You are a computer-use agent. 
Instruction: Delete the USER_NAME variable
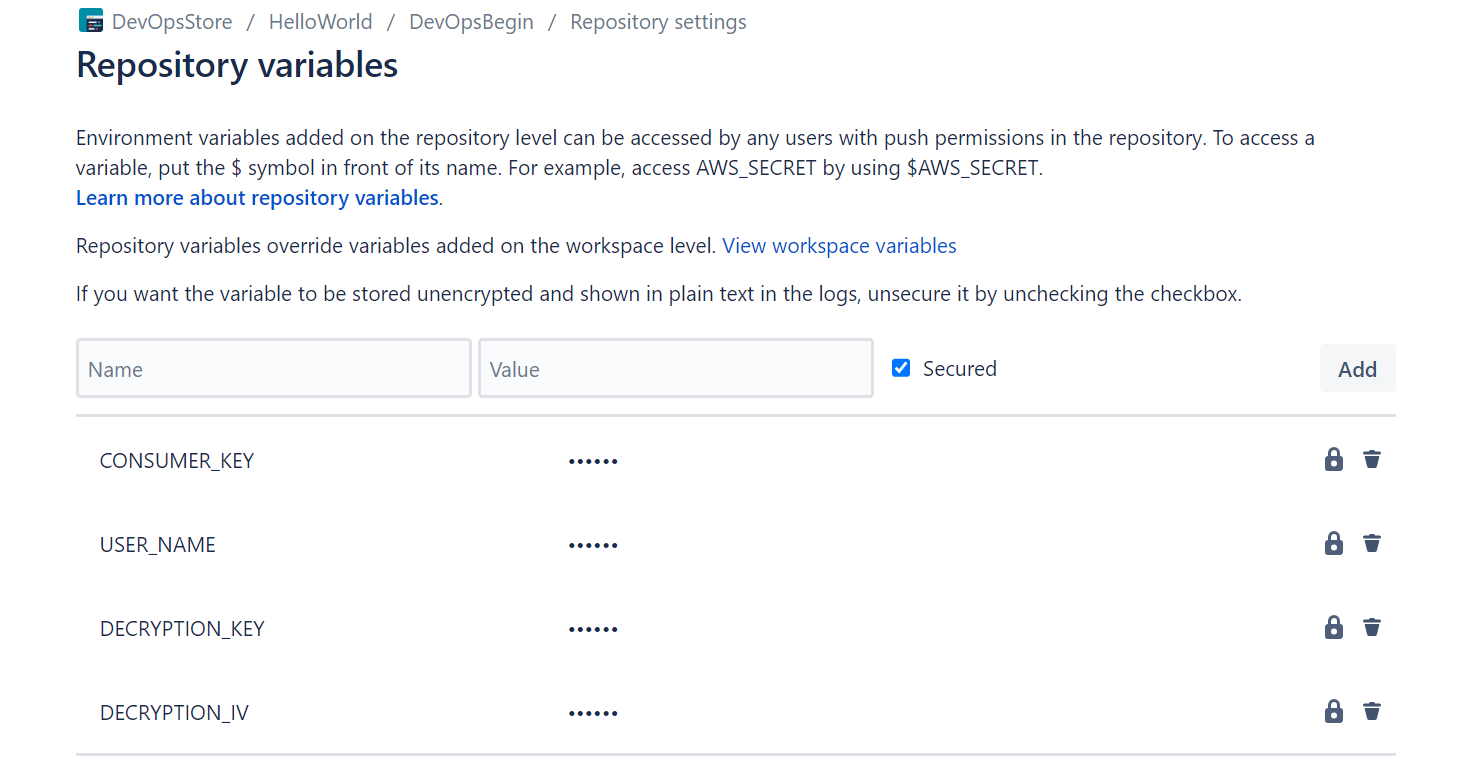point(1371,543)
